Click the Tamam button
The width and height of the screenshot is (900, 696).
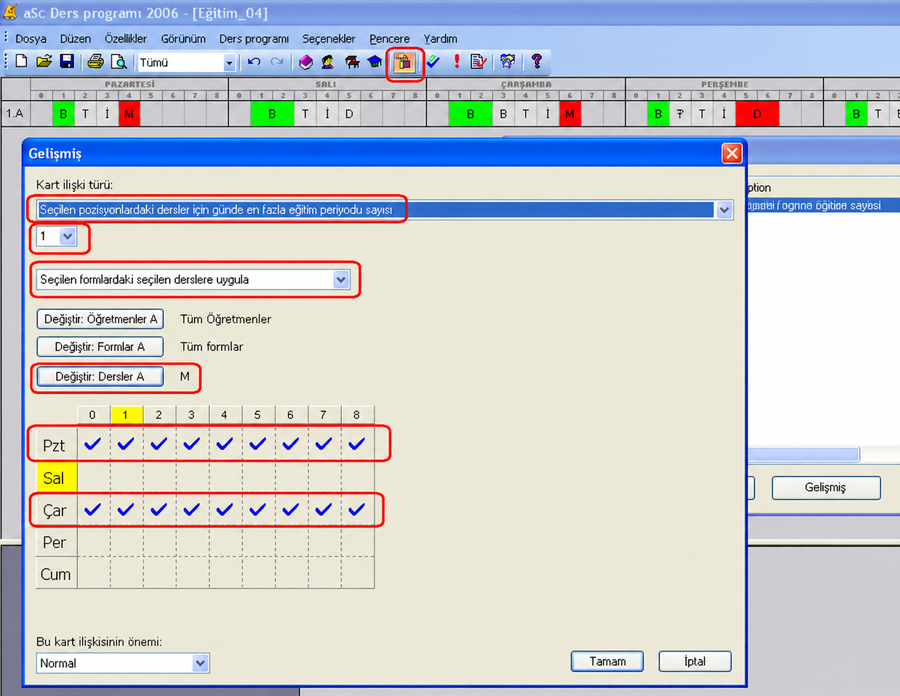point(607,662)
